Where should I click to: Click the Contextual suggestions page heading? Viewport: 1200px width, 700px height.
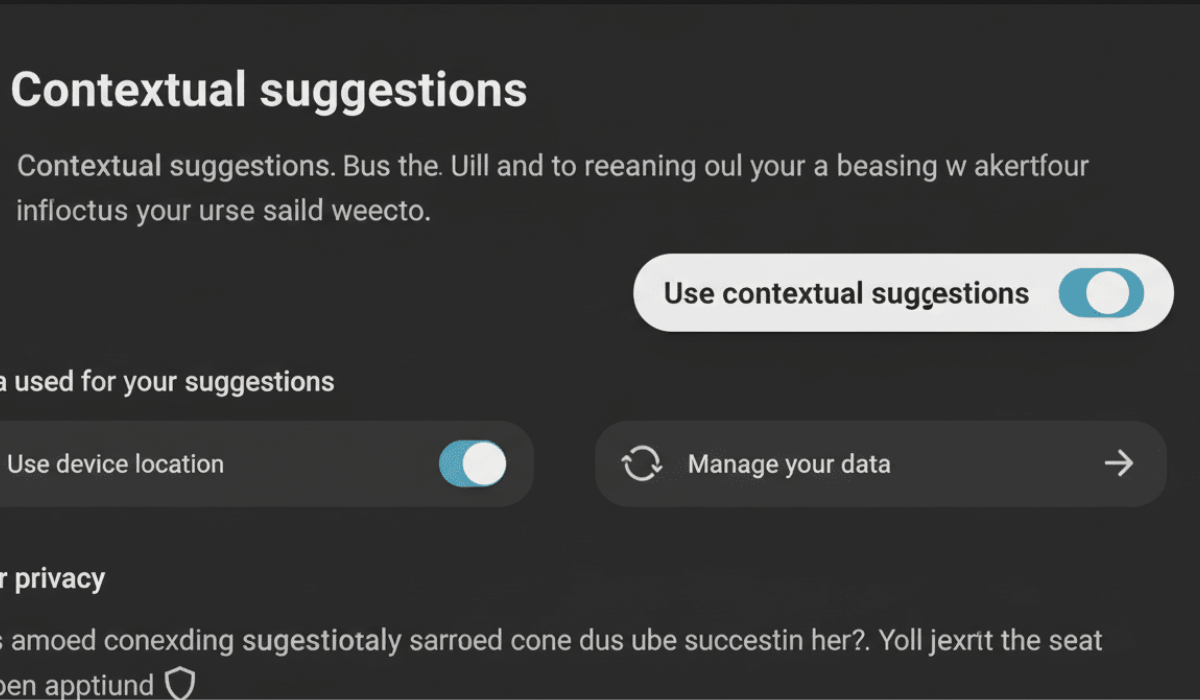click(x=268, y=91)
